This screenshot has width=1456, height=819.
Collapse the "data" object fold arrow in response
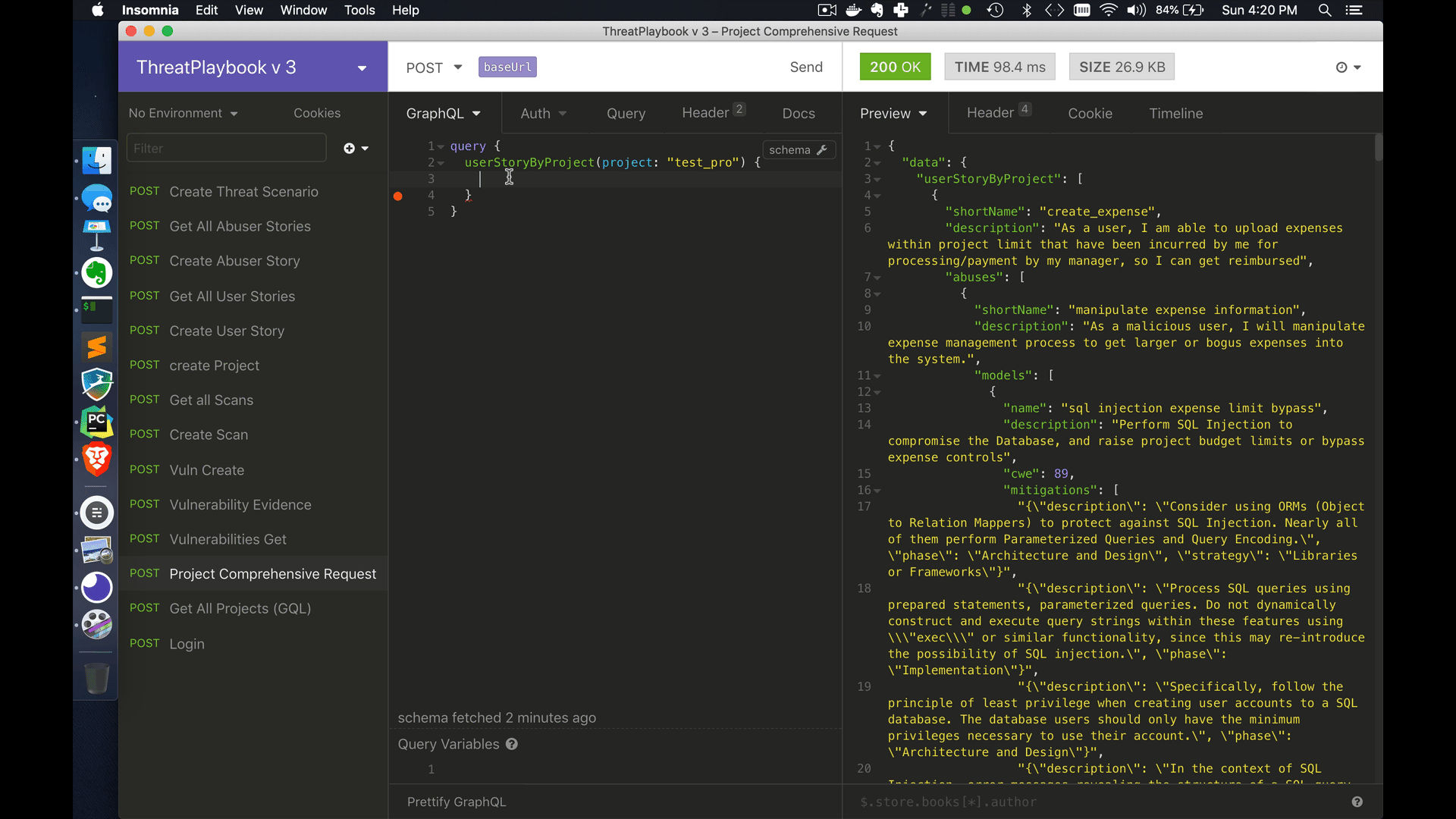(877, 163)
